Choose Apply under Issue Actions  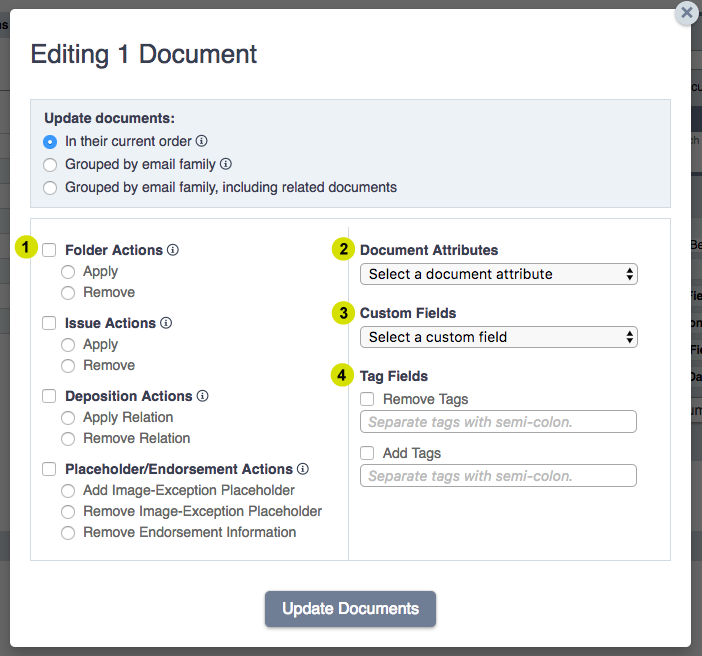(68, 345)
